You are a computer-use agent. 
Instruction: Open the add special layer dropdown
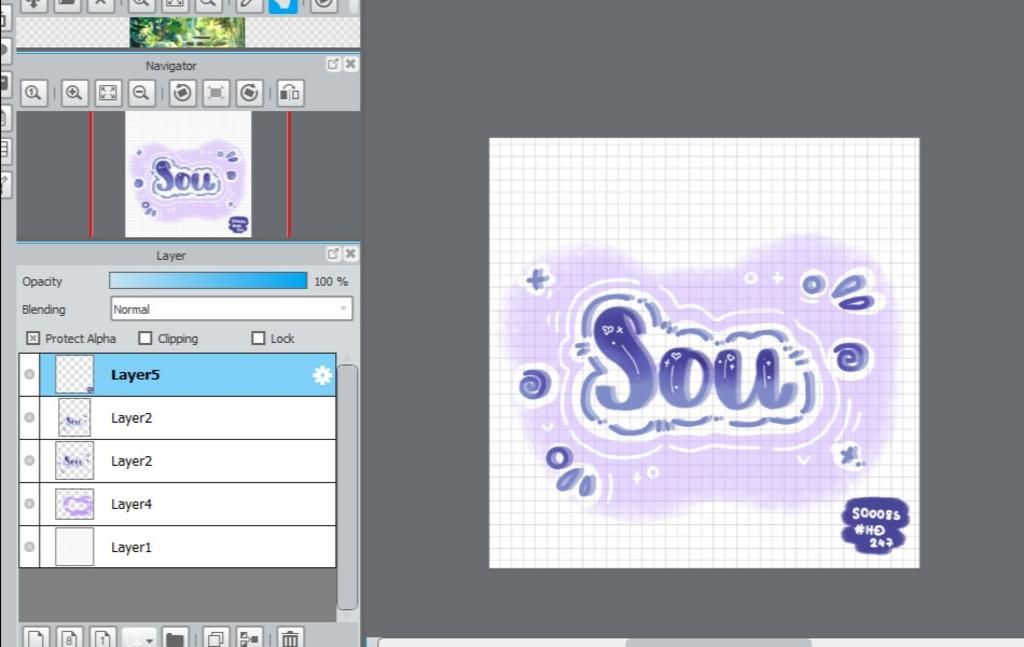pyautogui.click(x=139, y=637)
